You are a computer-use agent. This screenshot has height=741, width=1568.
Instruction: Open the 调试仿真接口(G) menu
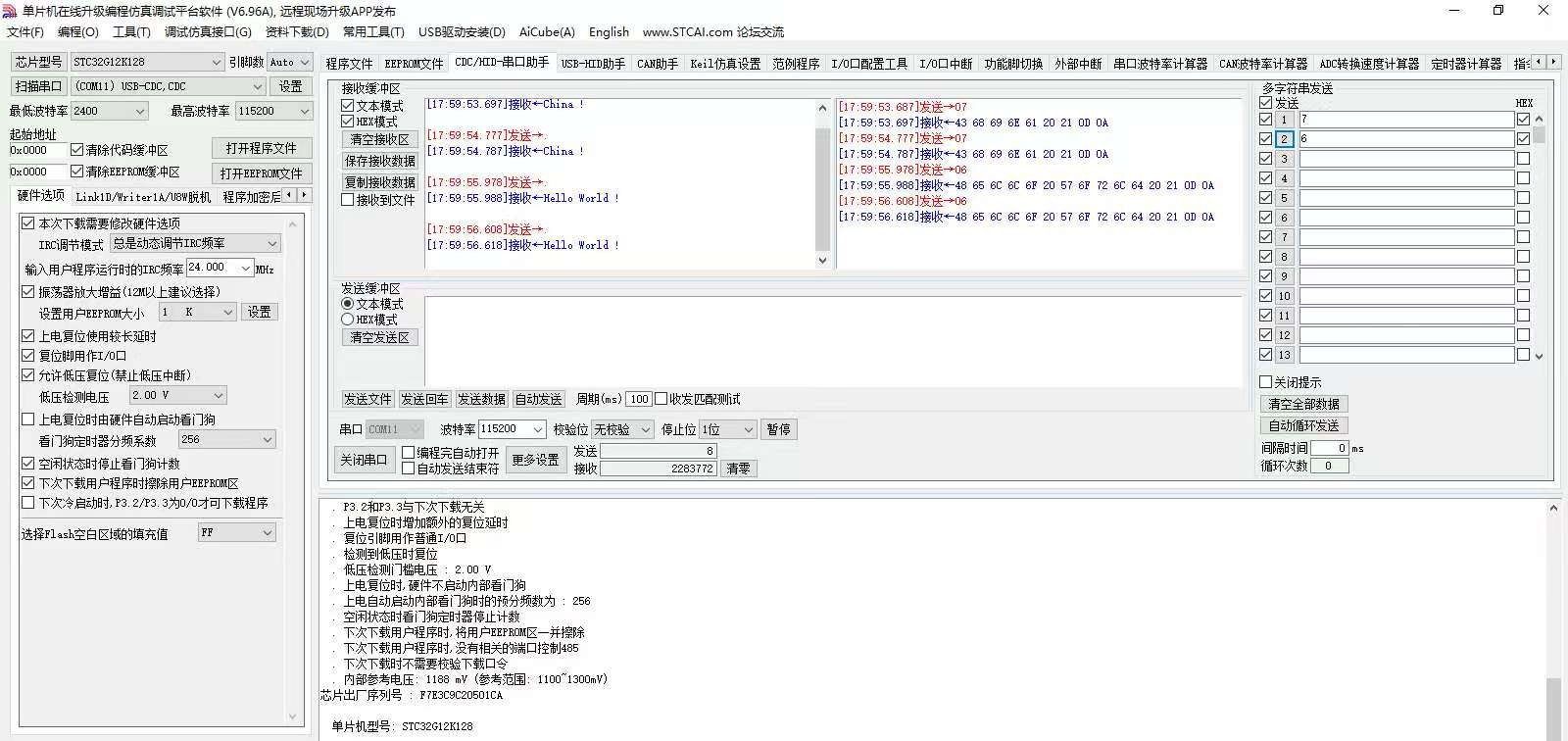(x=208, y=32)
